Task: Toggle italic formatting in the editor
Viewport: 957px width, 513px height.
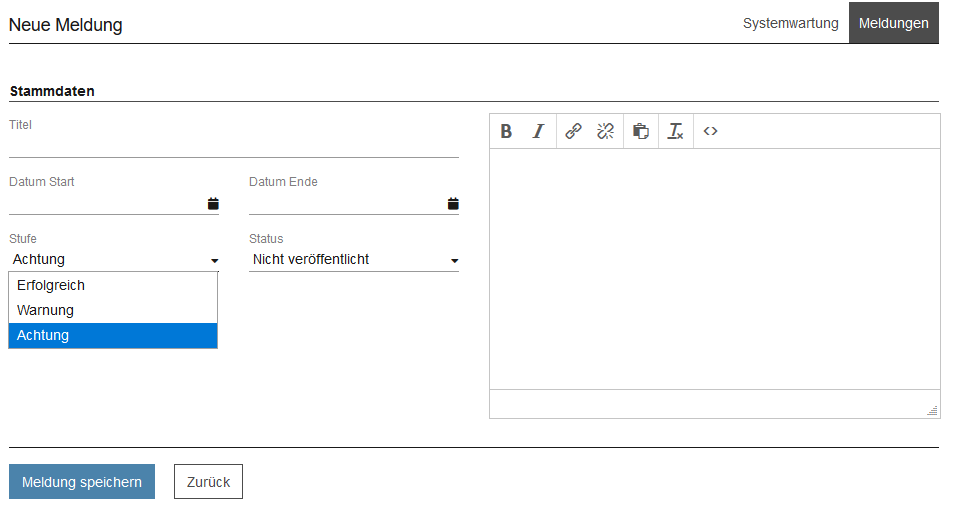Action: click(538, 131)
